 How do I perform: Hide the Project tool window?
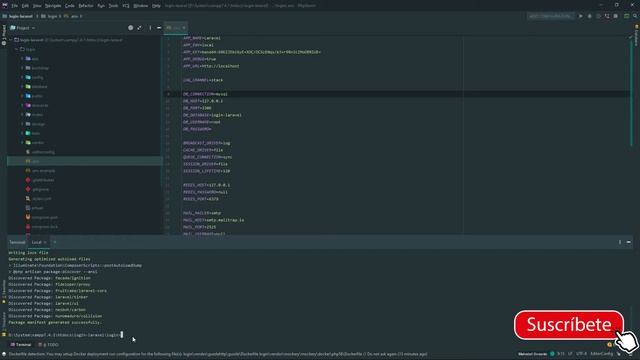coord(159,28)
